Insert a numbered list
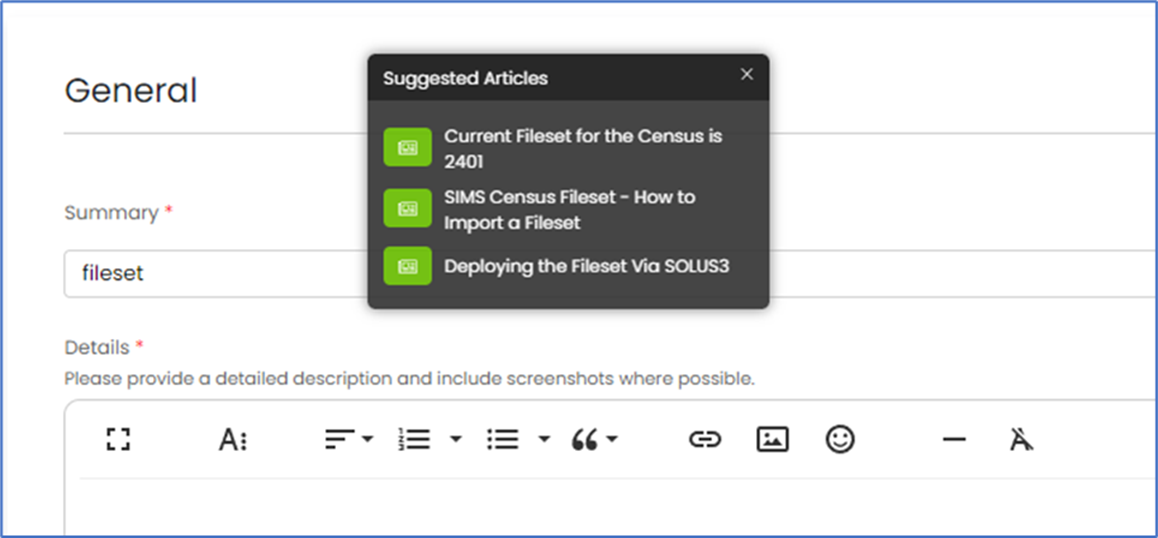Viewport: 1158px width, 538px height. click(414, 439)
